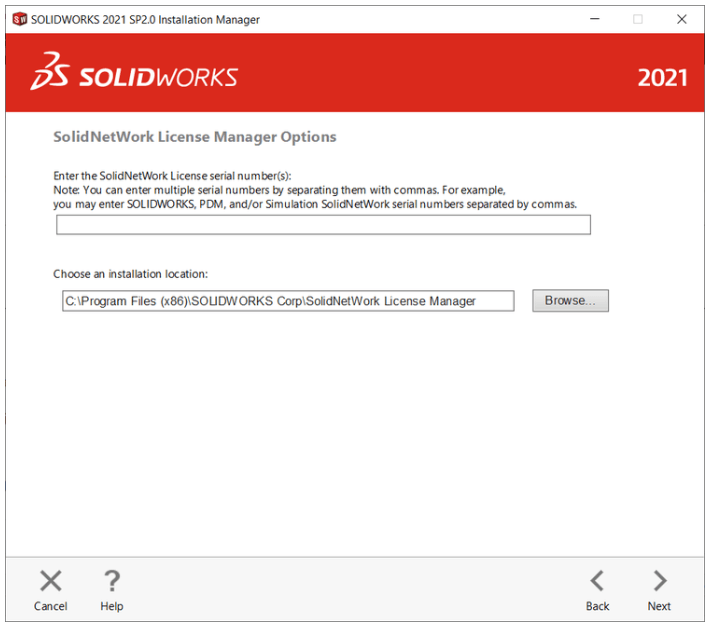This screenshot has height=624, width=709.
Task: Click the disabled maximize window button
Action: (638, 19)
